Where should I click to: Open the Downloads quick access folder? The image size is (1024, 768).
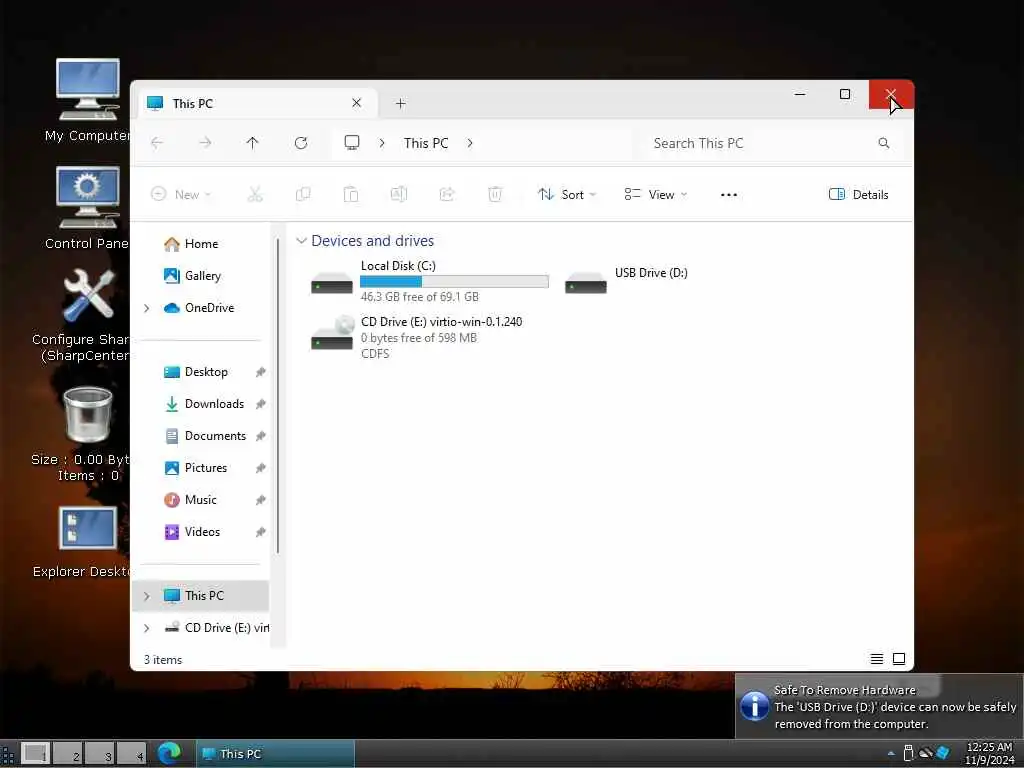pyautogui.click(x=214, y=404)
